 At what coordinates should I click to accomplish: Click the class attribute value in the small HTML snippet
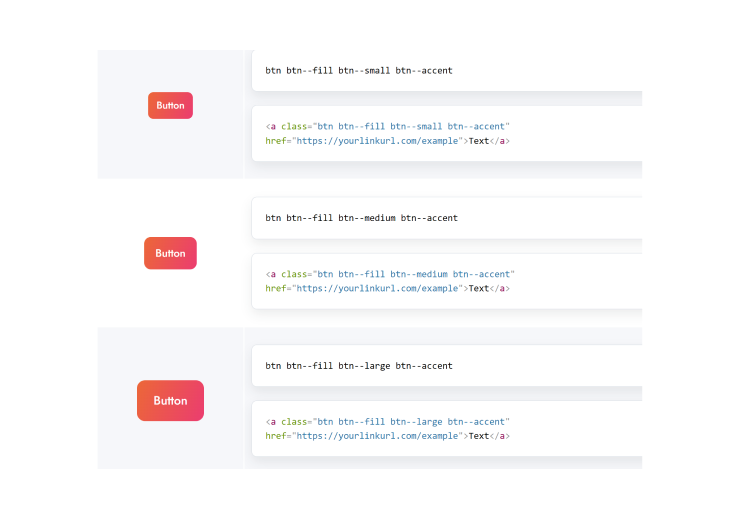click(x=410, y=127)
